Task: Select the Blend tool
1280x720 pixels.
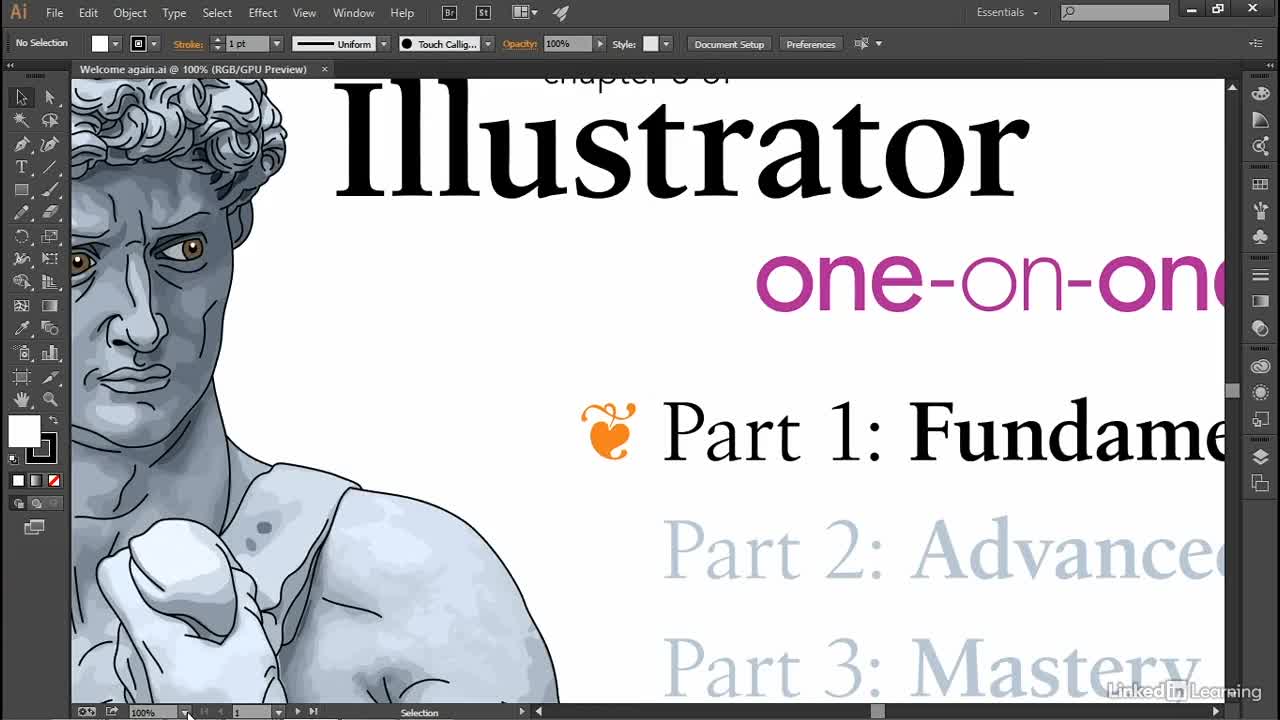Action: pos(50,329)
